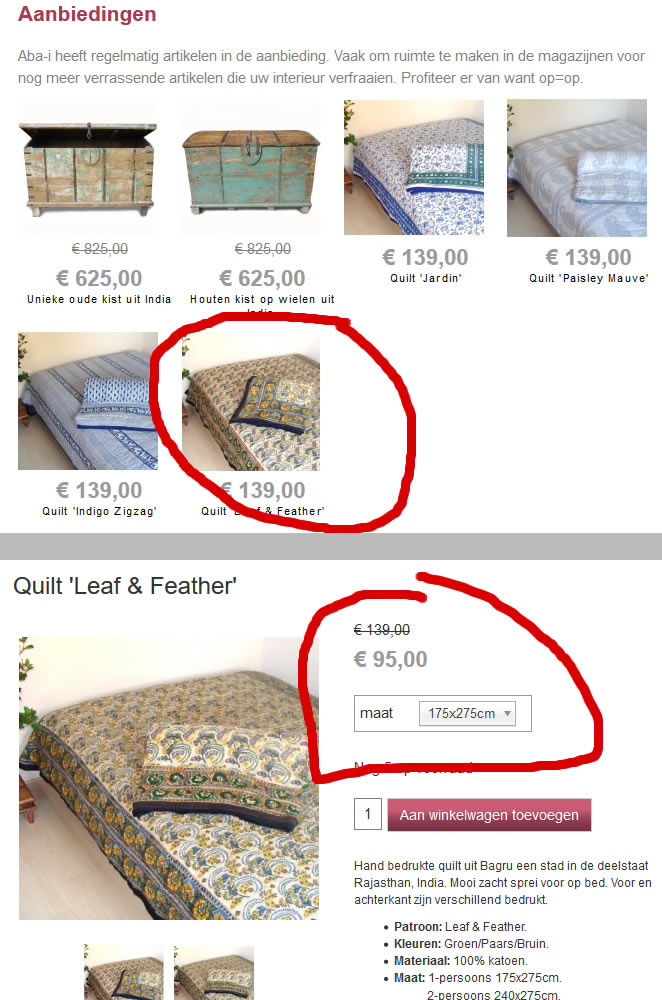Enlarge the main Leaf & Feather quilt photo

(169, 778)
